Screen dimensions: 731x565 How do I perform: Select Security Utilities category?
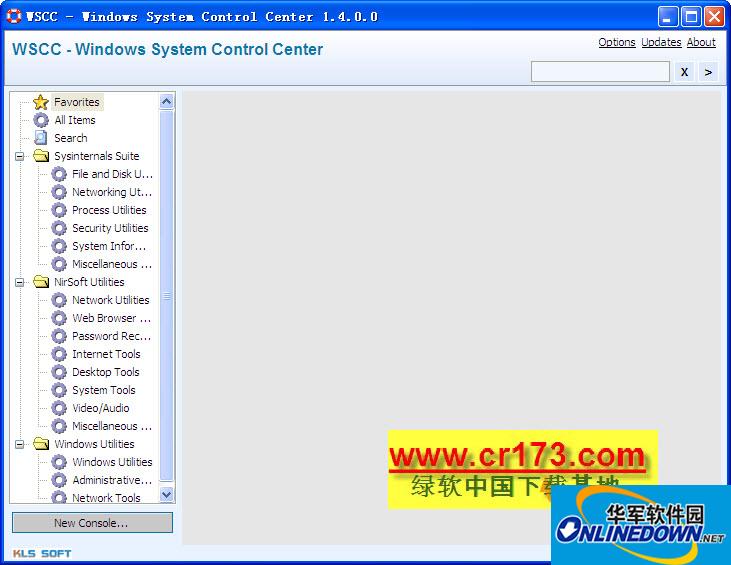point(110,228)
